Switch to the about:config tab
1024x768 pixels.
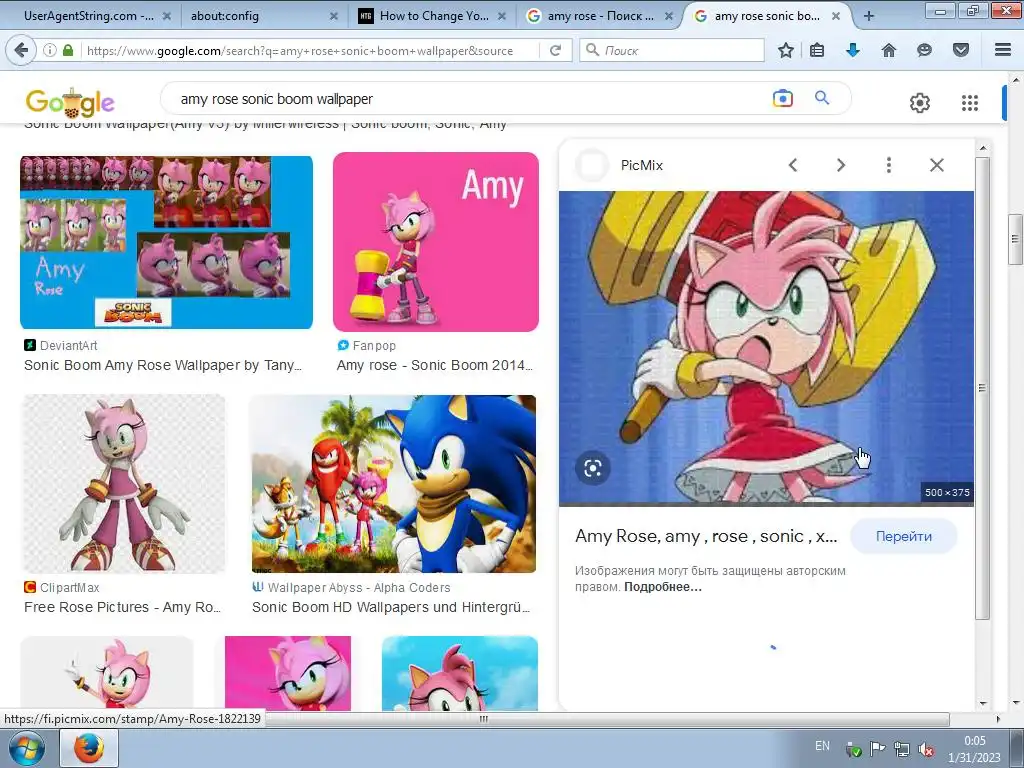pyautogui.click(x=225, y=16)
